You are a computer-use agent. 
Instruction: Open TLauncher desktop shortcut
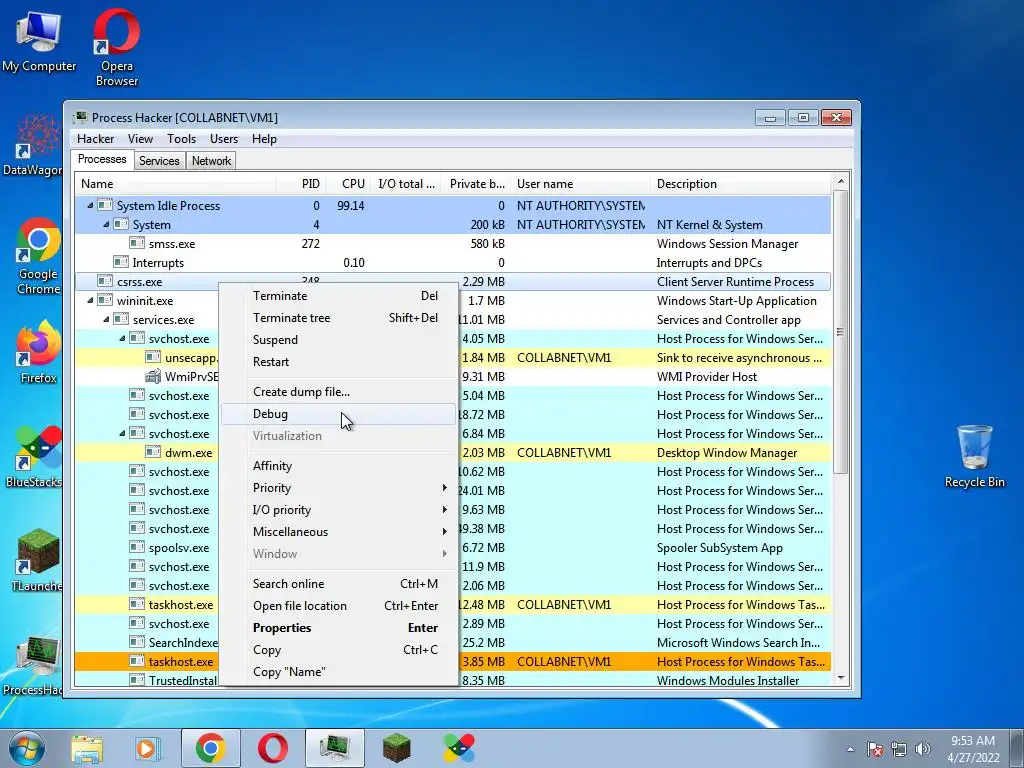(37, 560)
